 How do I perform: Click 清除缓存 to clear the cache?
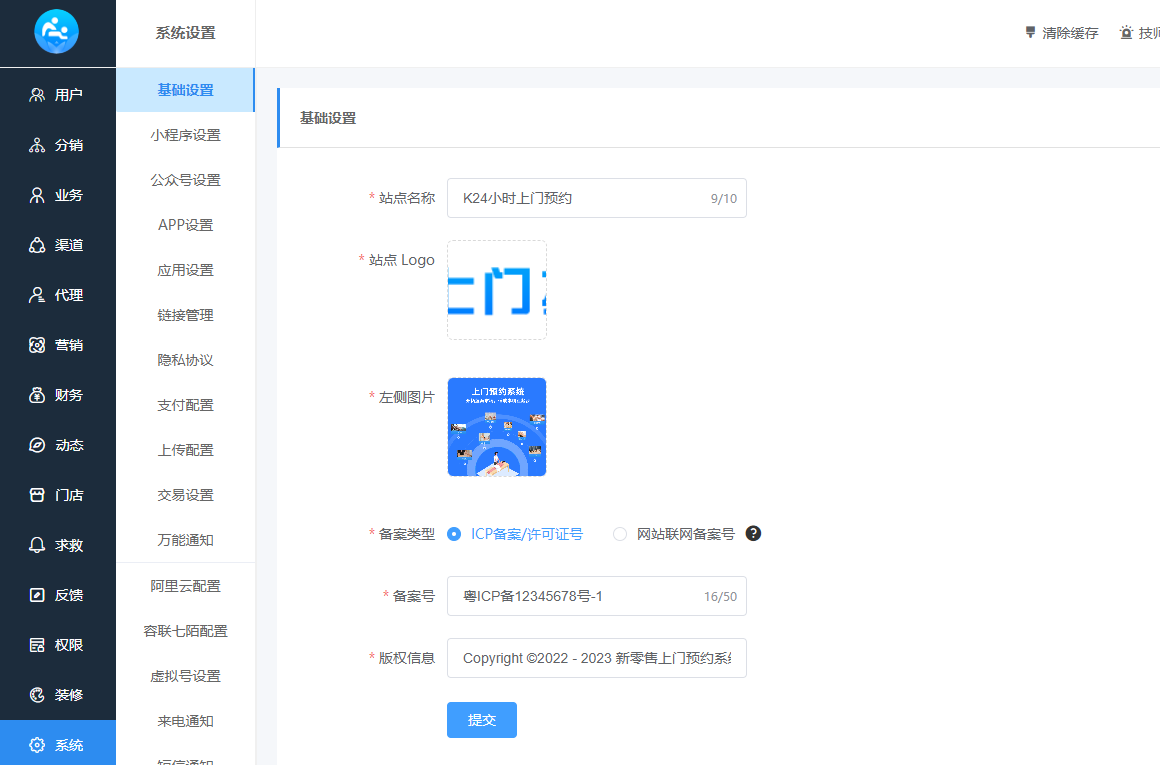click(x=1063, y=31)
